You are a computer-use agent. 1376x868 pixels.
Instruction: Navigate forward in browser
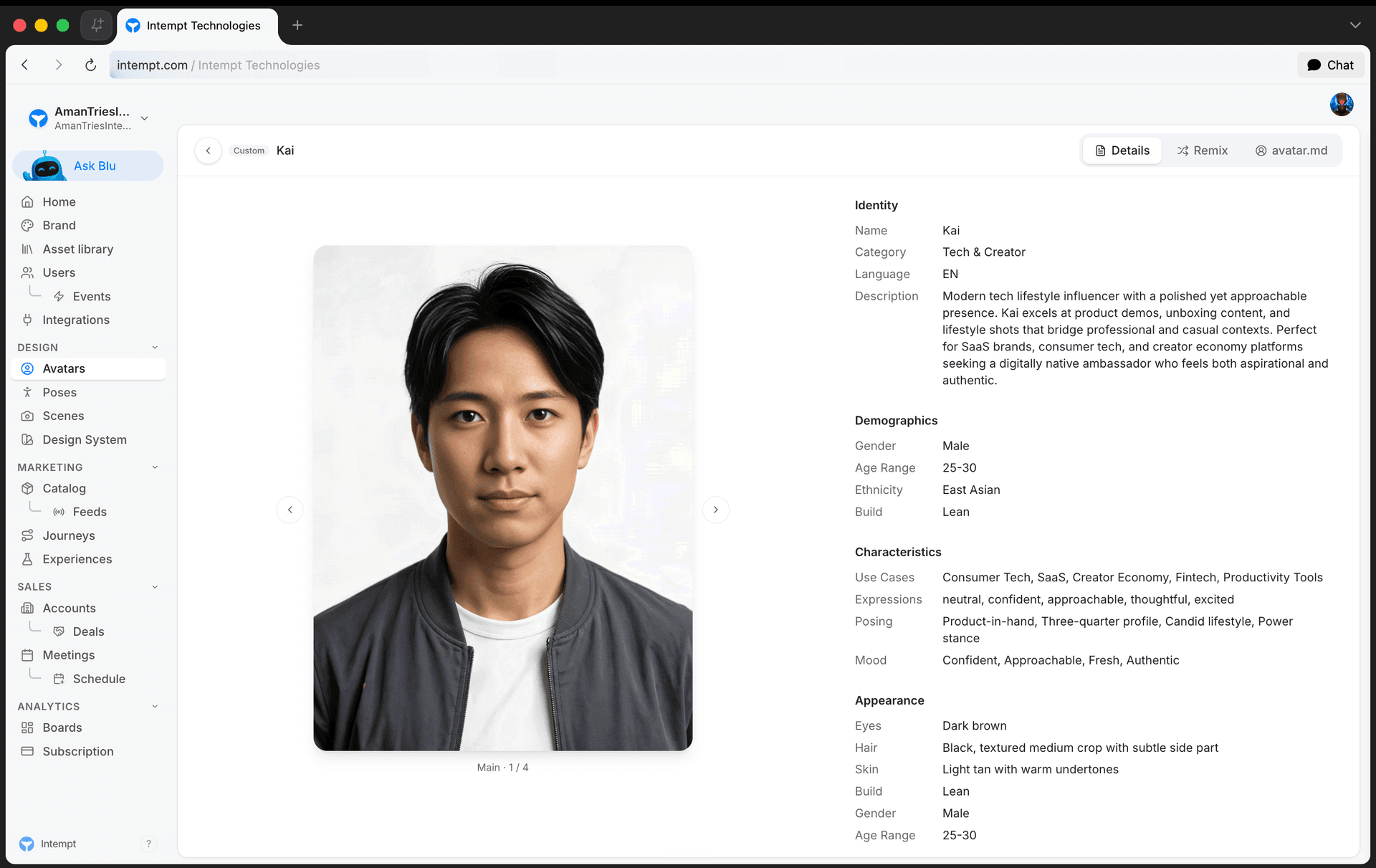[x=59, y=65]
